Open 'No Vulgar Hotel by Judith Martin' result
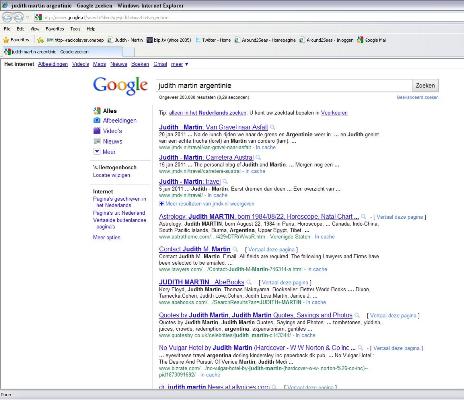This screenshot has width=464, height=400. tap(257, 348)
